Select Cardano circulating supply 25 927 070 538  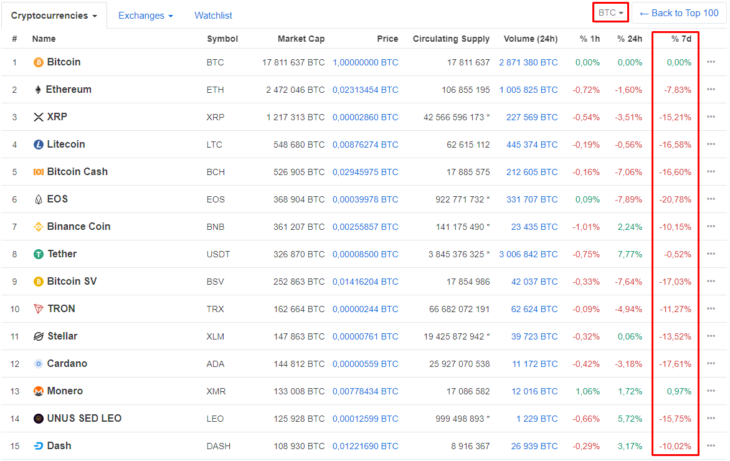tap(459, 364)
